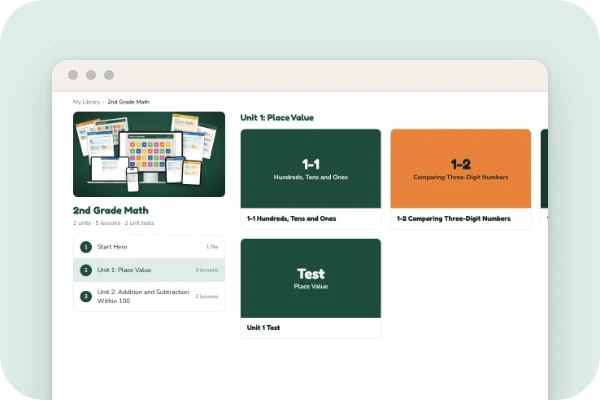Screen dimensions: 600x400
Task: Open the 2nd Grade Math course cover image
Action: point(149,154)
